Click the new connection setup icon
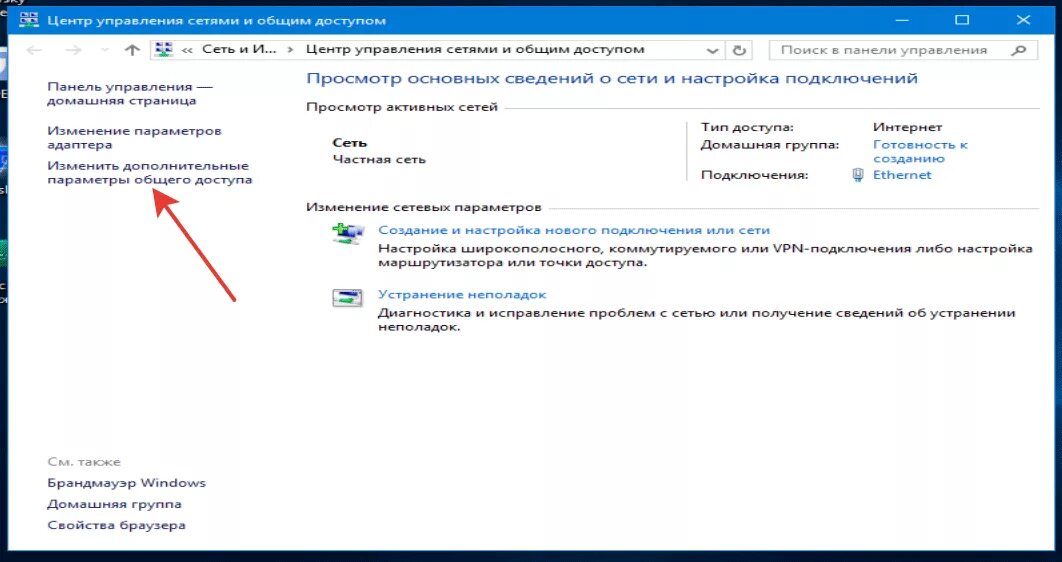1062x562 pixels. (348, 234)
